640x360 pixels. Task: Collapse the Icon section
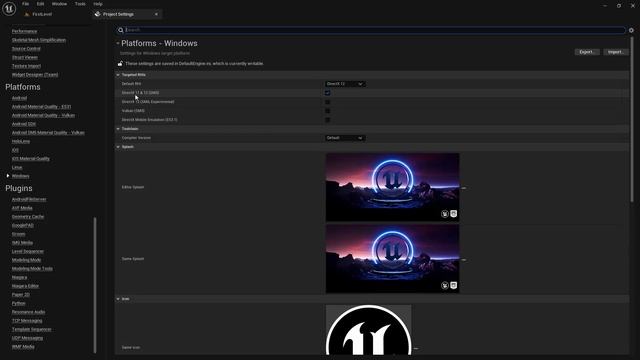118,299
